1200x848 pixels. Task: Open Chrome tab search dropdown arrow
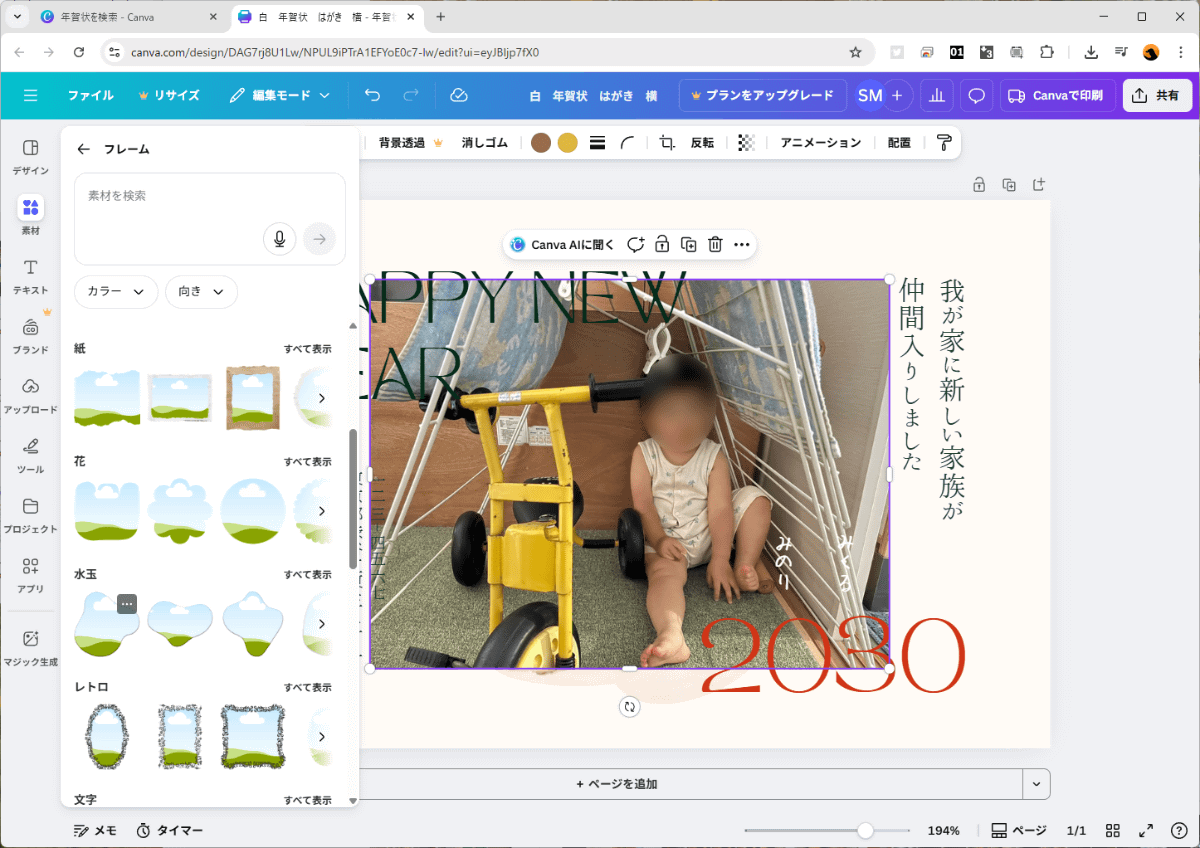coord(17,17)
